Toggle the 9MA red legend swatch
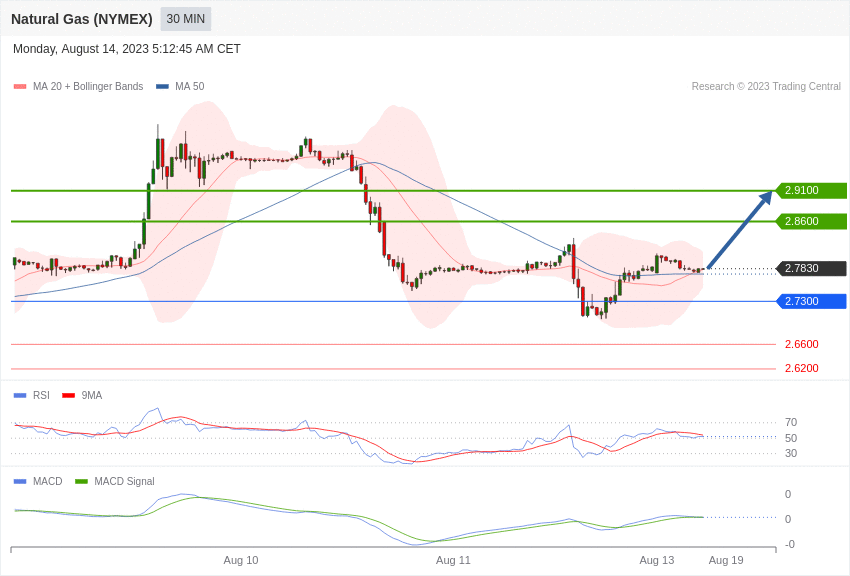This screenshot has height=576, width=850. 69,396
